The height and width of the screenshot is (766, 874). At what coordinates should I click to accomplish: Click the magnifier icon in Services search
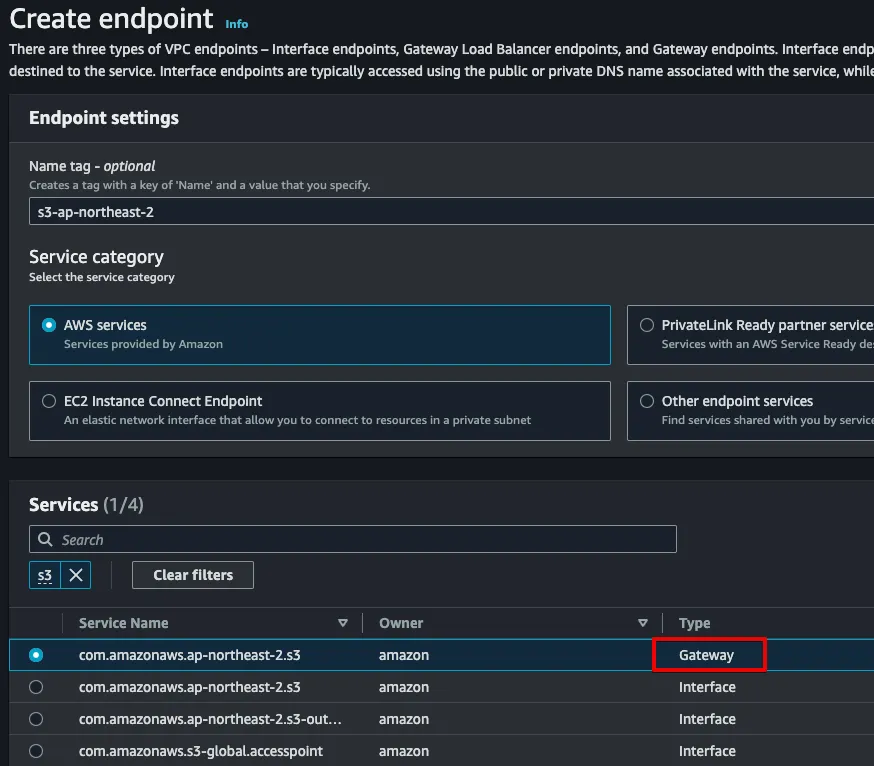[45, 539]
